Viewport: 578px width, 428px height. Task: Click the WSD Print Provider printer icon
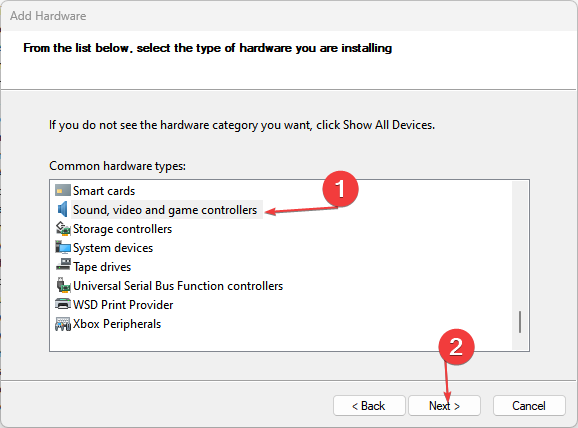(x=63, y=304)
